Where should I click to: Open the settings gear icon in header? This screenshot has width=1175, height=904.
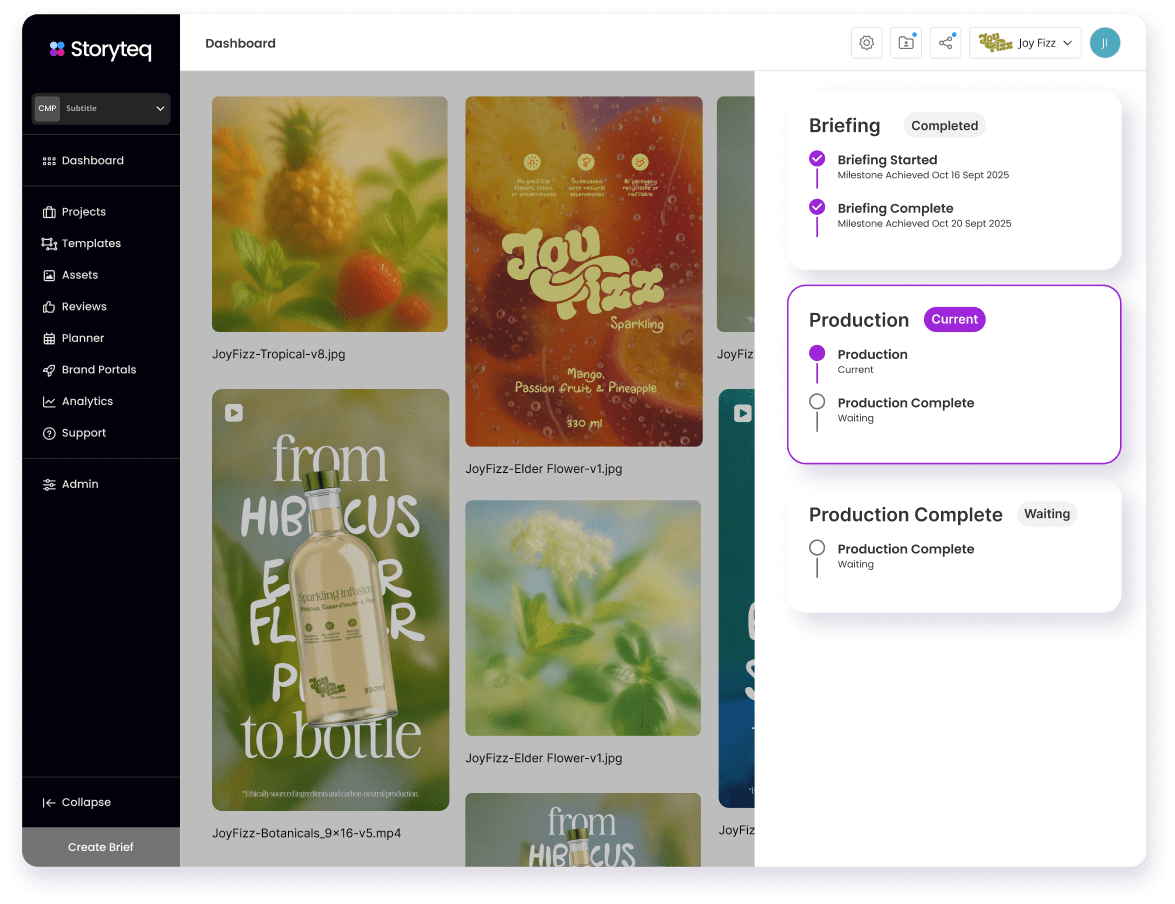click(x=866, y=43)
